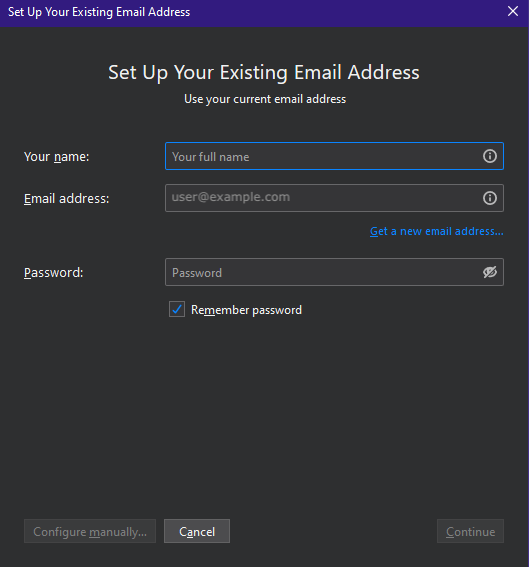Close the email setup dialog with X
This screenshot has width=529, height=567.
click(513, 11)
